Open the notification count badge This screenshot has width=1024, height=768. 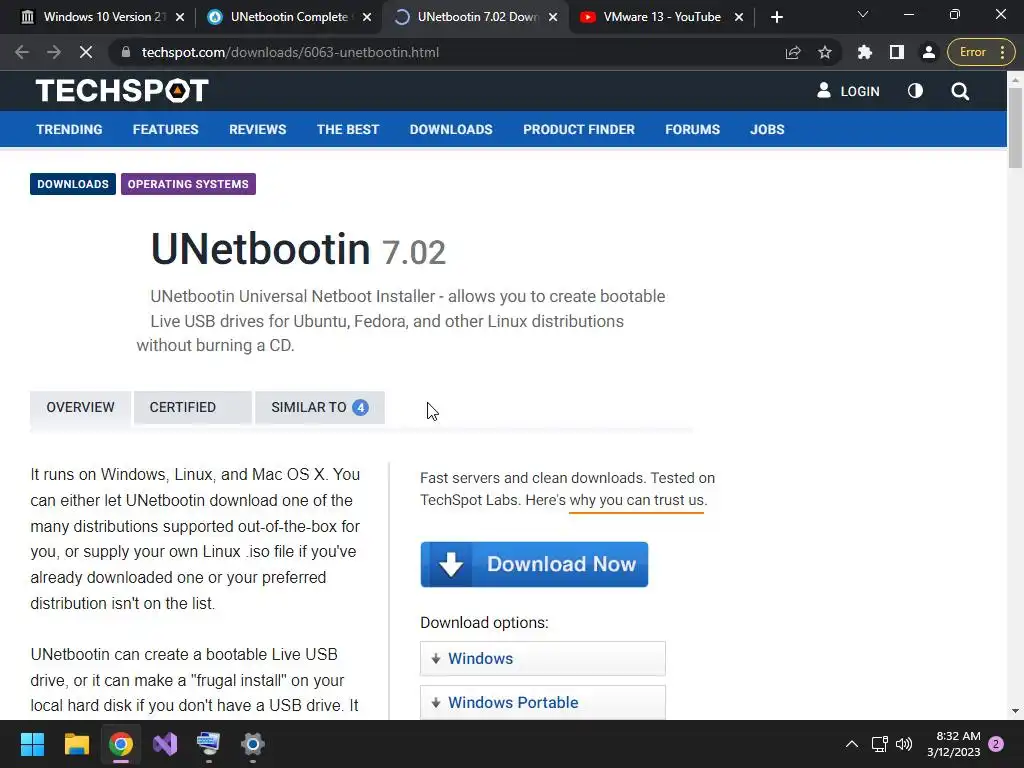pos(996,744)
